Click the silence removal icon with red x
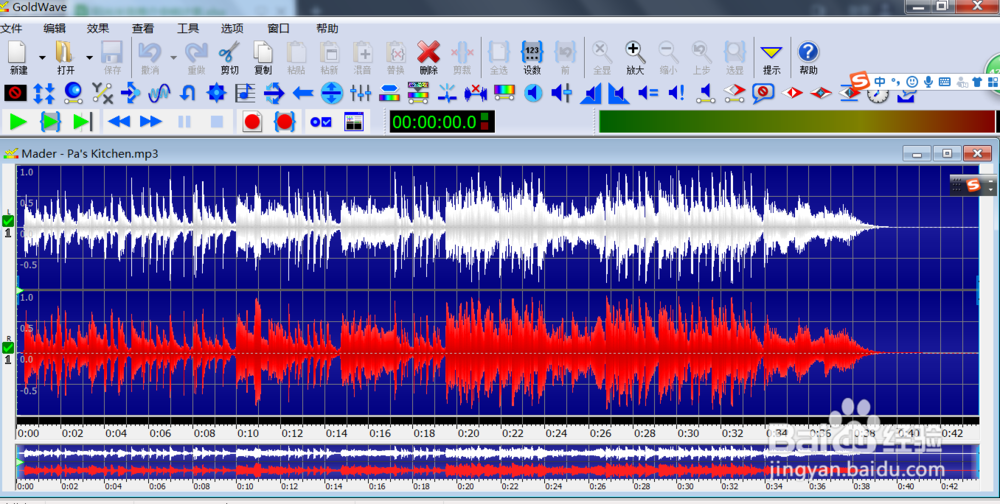This screenshot has width=1000, height=504. point(475,93)
